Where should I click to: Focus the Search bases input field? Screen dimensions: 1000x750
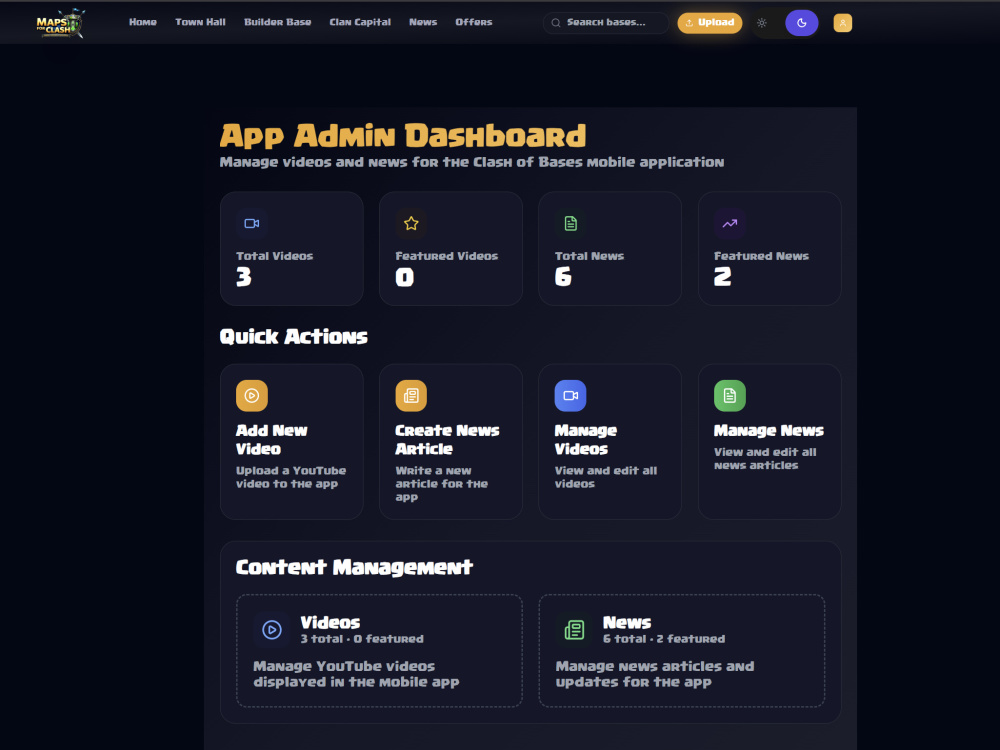[x=606, y=23]
